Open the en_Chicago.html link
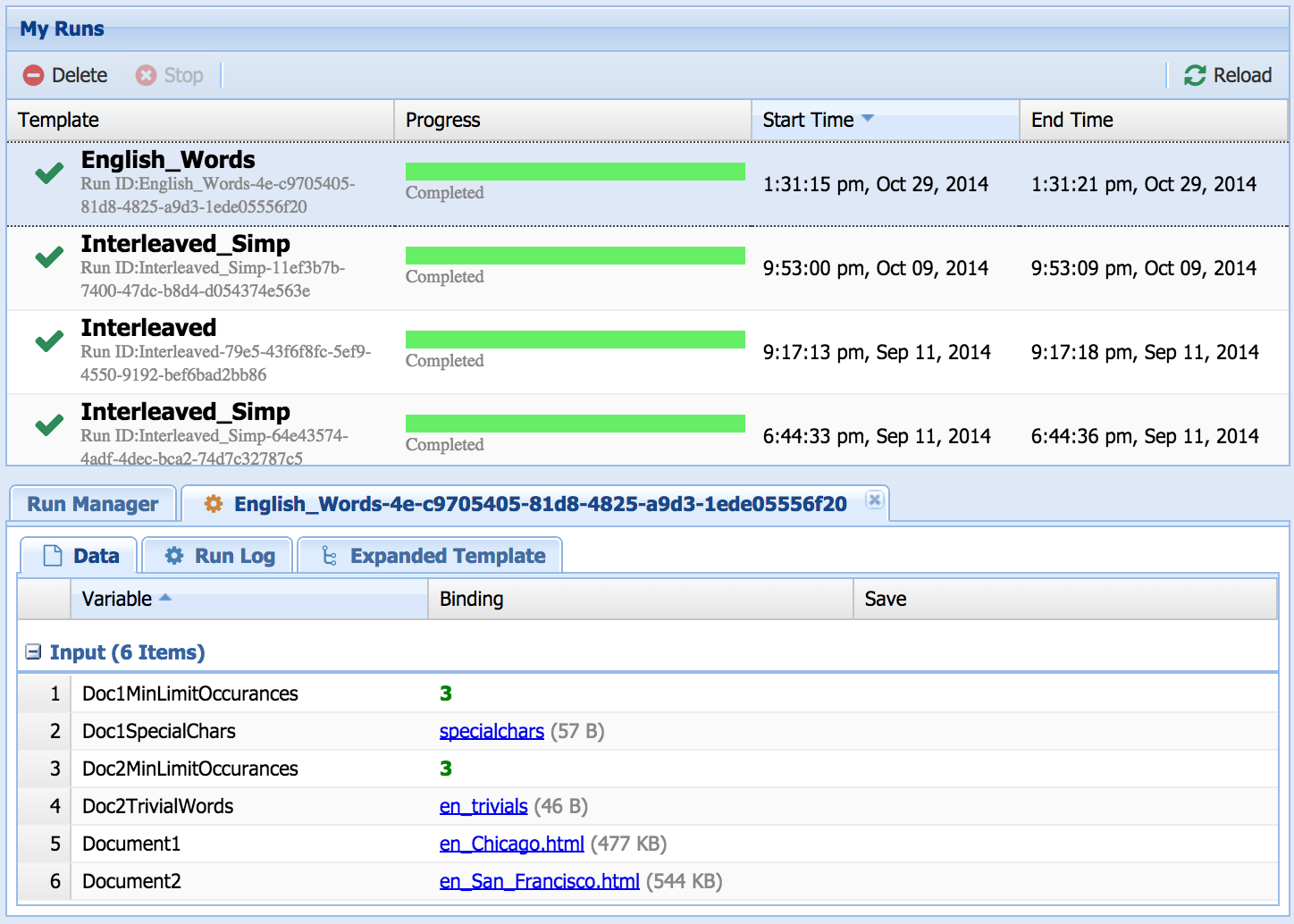 click(511, 844)
